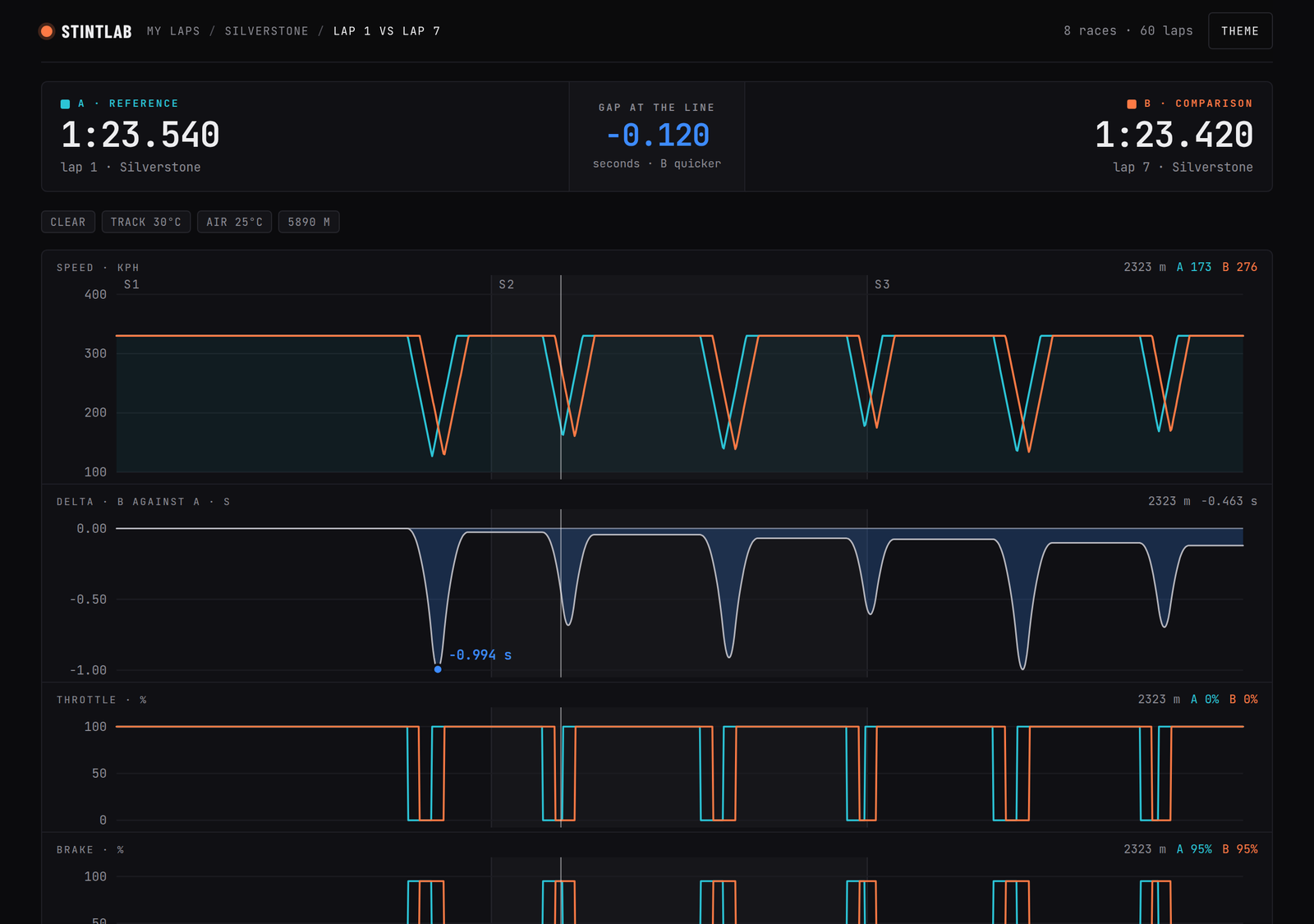
Task: Click the CLEAR weather chip
Action: click(x=68, y=222)
